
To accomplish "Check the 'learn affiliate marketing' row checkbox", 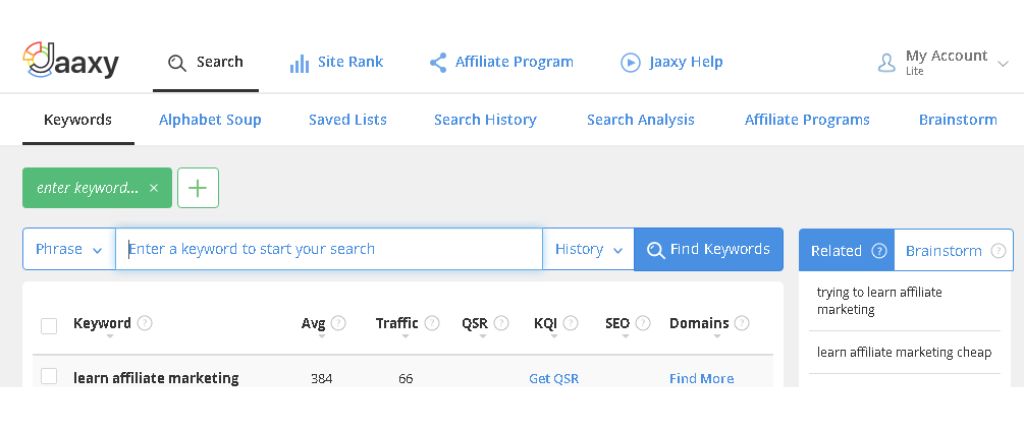I will coord(49,377).
